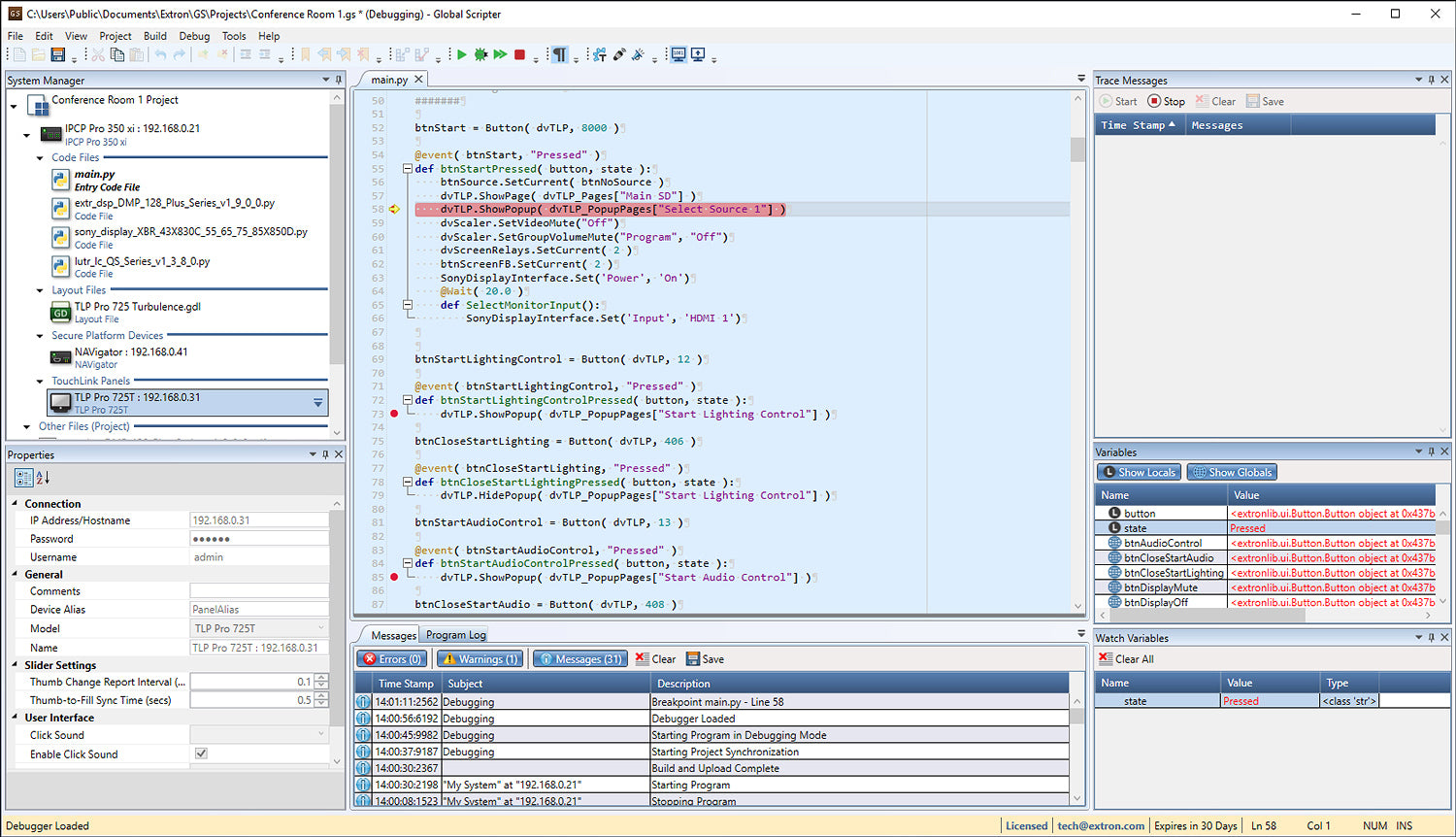
Task: Toggle the Messages (31) filter
Action: point(580,658)
